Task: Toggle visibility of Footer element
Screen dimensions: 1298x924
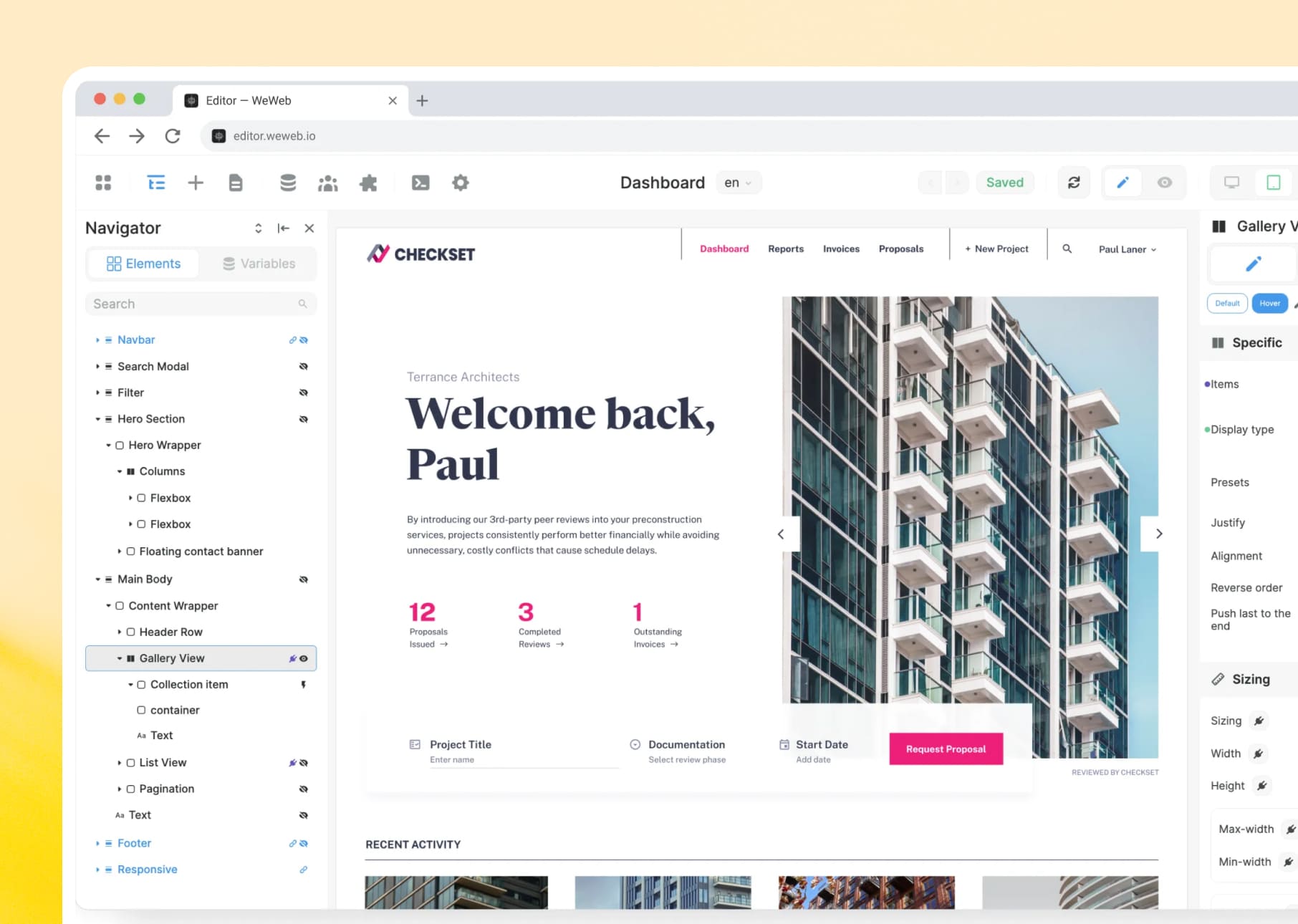Action: tap(304, 844)
